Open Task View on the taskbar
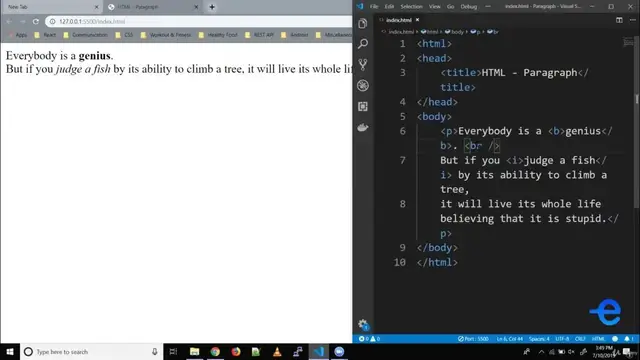 pyautogui.click(x=173, y=351)
